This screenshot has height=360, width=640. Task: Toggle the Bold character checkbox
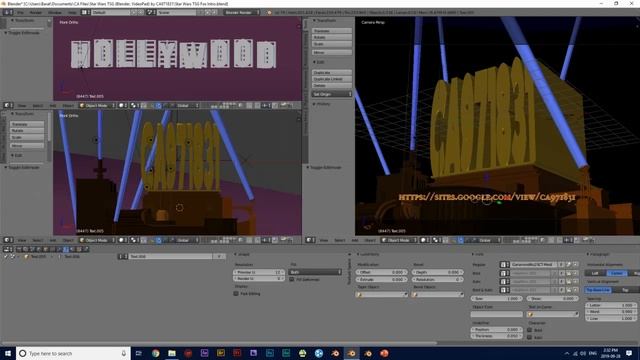pos(530,330)
